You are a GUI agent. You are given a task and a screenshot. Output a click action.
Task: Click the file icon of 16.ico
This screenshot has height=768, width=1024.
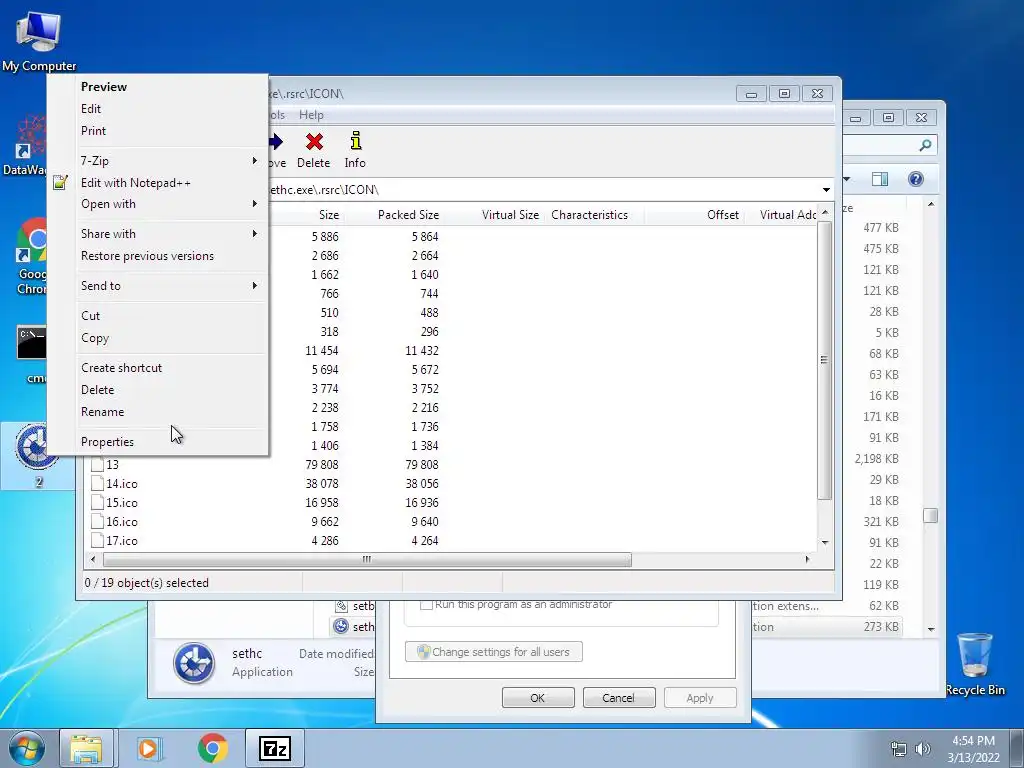(x=97, y=522)
